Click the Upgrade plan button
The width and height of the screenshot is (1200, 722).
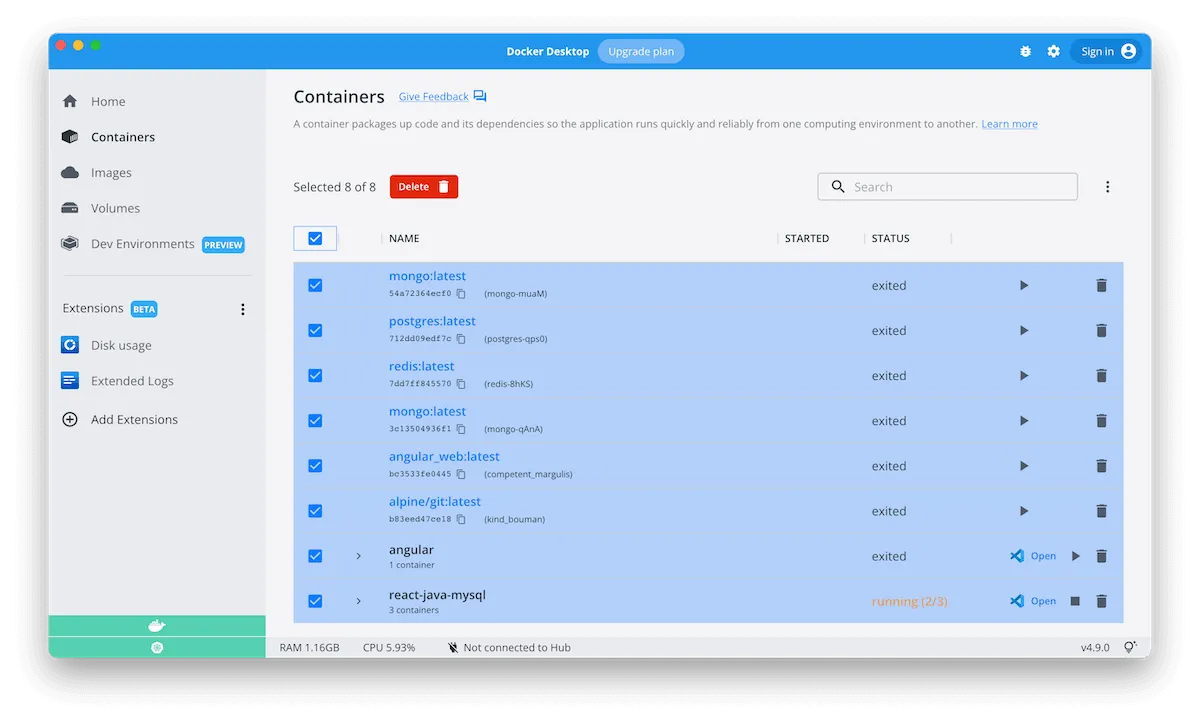(x=641, y=51)
